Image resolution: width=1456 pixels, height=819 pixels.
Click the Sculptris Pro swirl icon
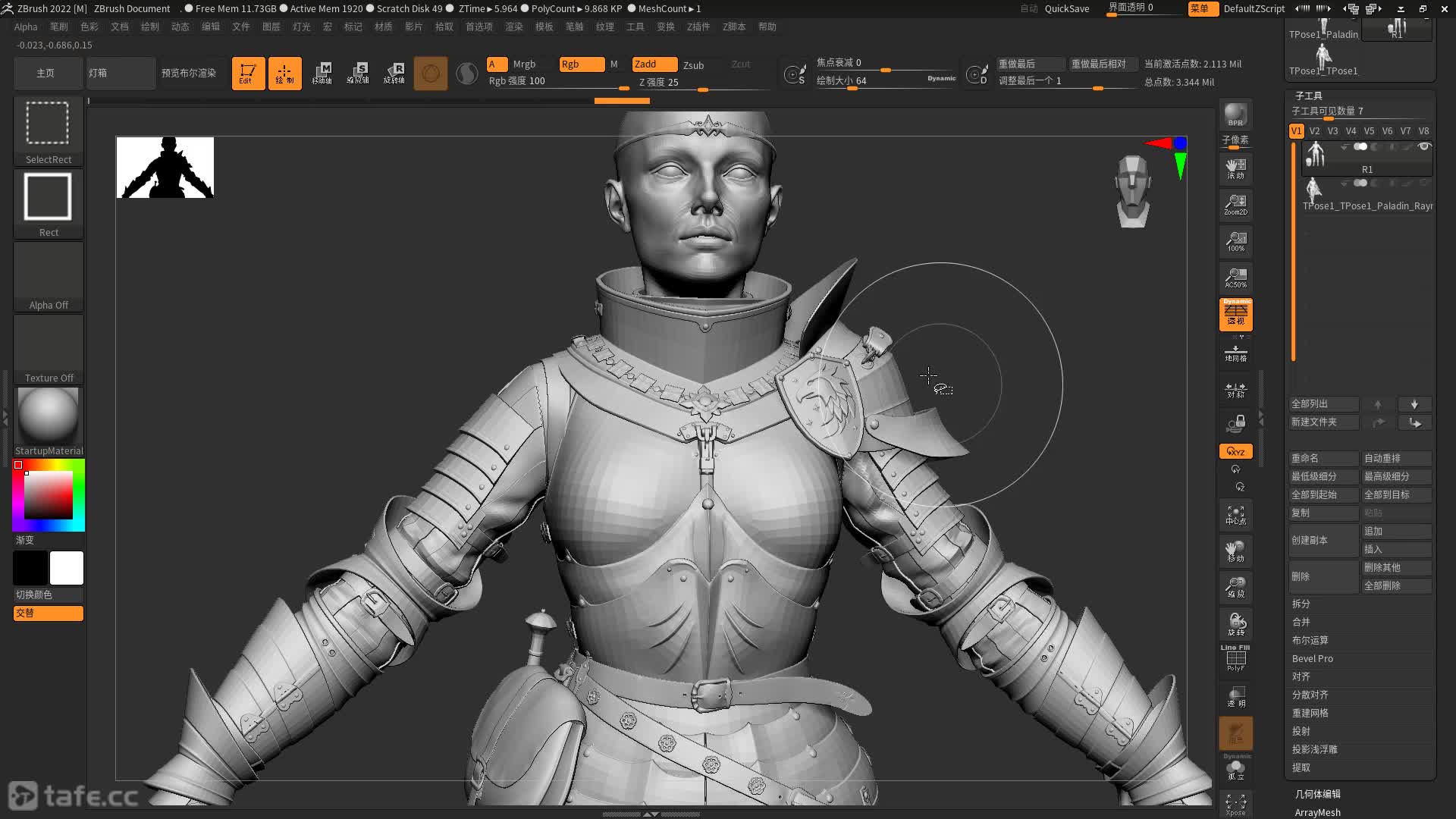point(467,74)
